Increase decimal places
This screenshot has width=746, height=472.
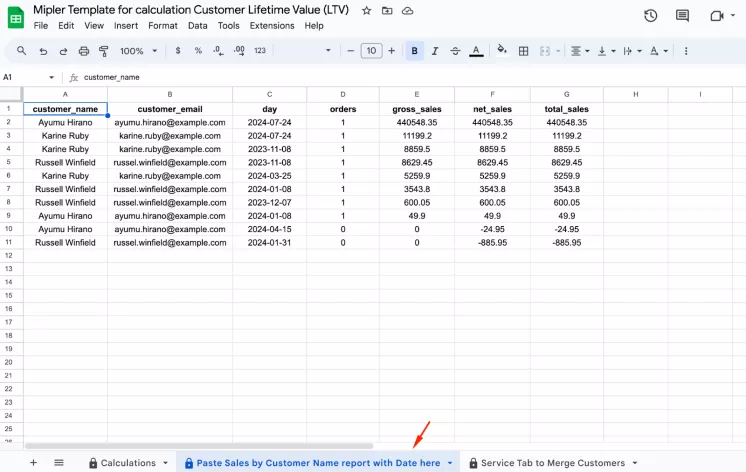pyautogui.click(x=239, y=50)
